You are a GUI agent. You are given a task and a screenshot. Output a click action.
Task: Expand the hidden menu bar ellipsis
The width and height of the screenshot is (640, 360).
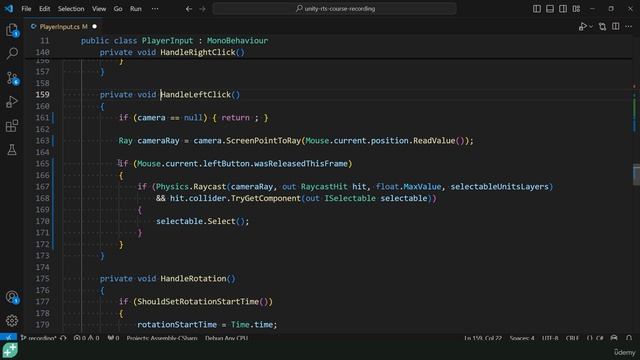(x=155, y=9)
